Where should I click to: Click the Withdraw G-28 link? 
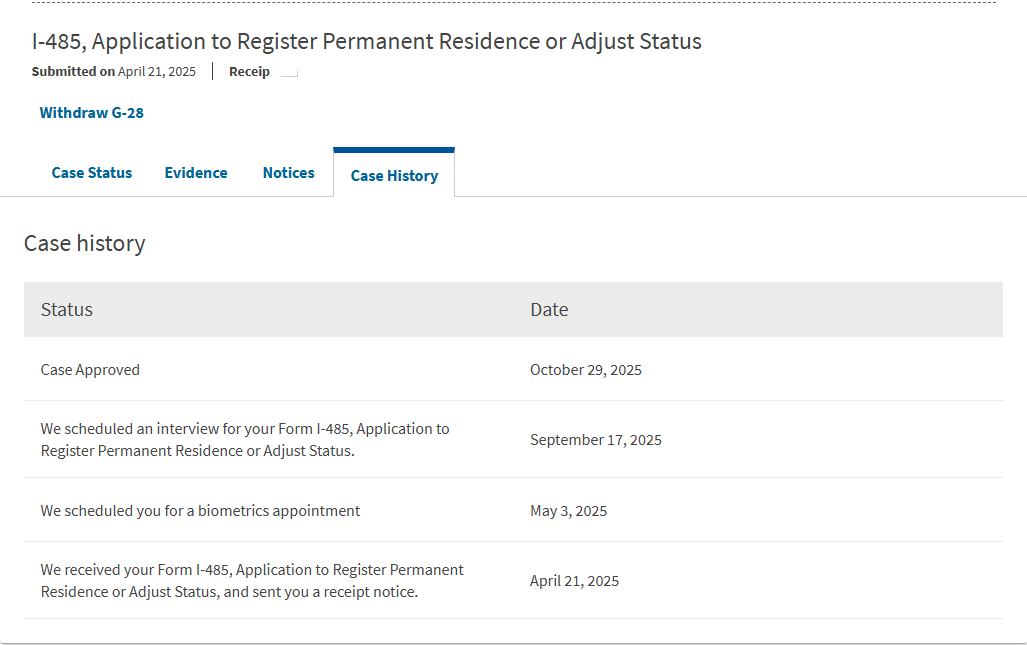point(92,113)
